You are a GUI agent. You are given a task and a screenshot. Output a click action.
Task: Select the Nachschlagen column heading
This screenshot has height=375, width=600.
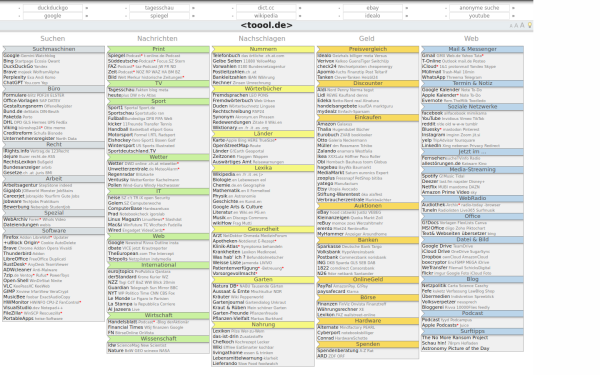(262, 38)
